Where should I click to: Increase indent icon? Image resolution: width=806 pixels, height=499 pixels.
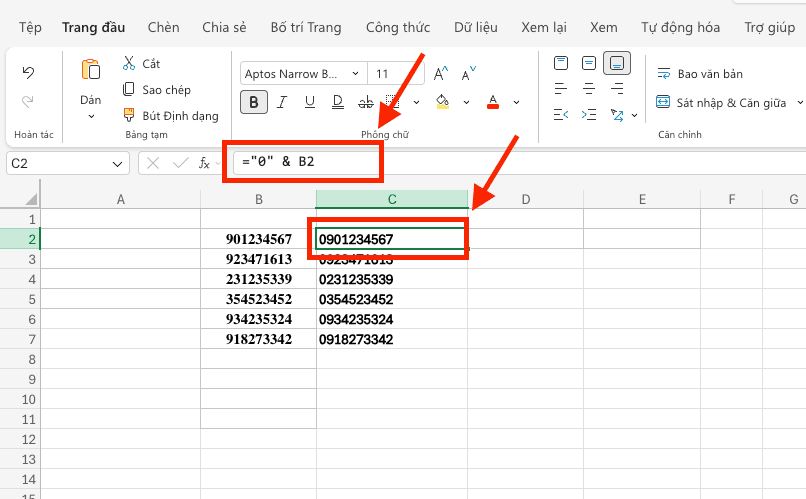(x=589, y=114)
